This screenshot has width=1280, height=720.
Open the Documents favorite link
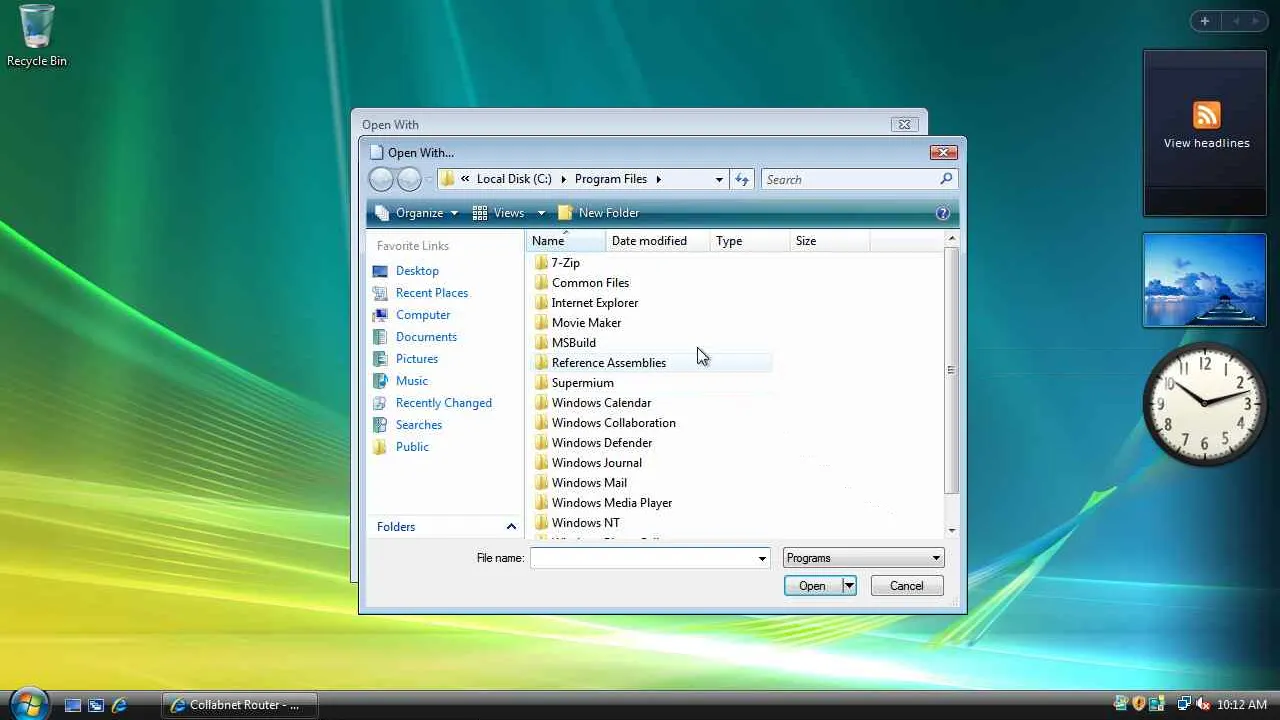point(426,337)
